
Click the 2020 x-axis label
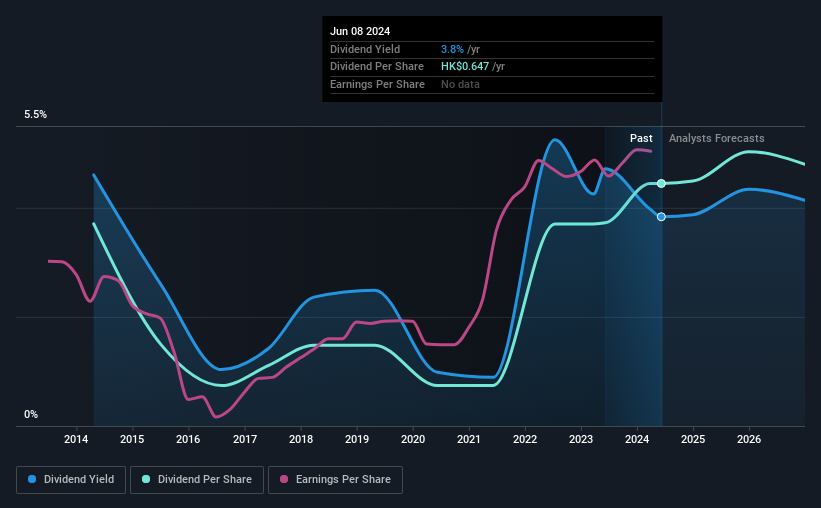413,439
